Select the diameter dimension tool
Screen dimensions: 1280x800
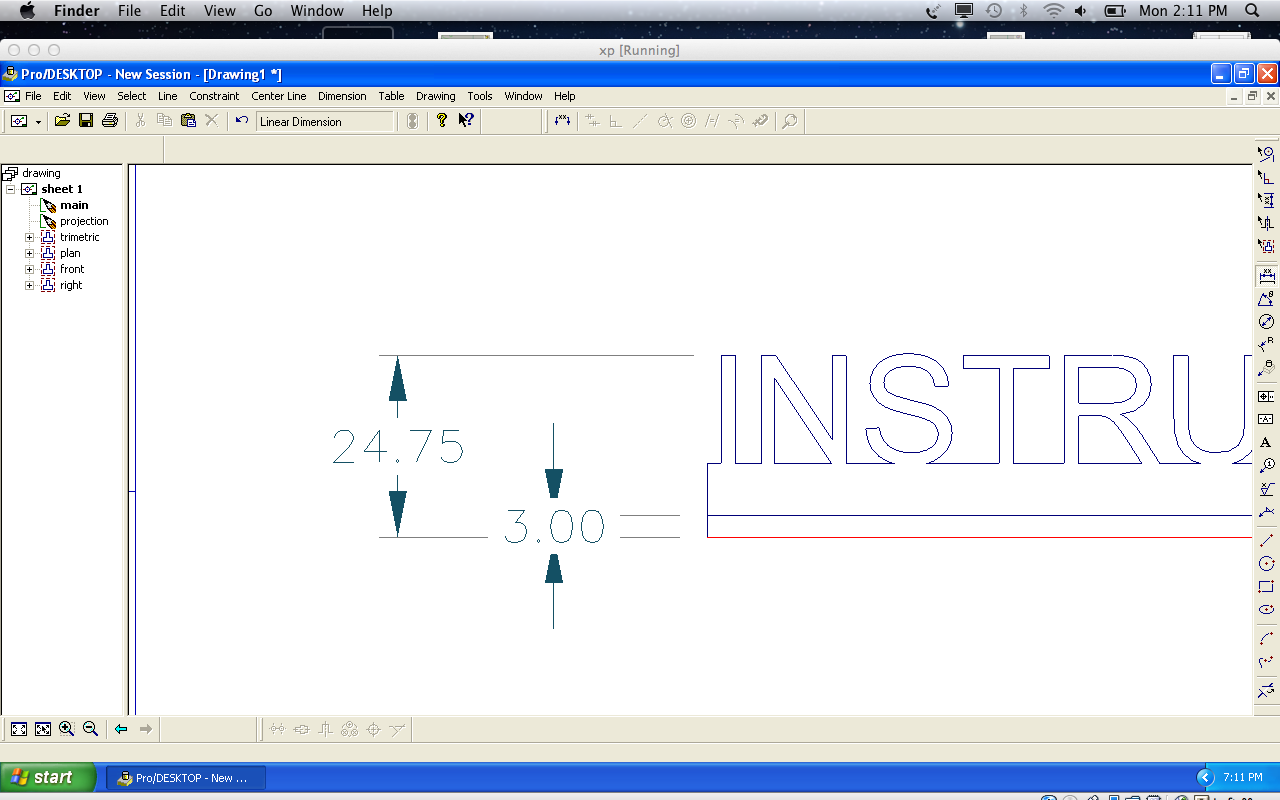coord(1266,321)
